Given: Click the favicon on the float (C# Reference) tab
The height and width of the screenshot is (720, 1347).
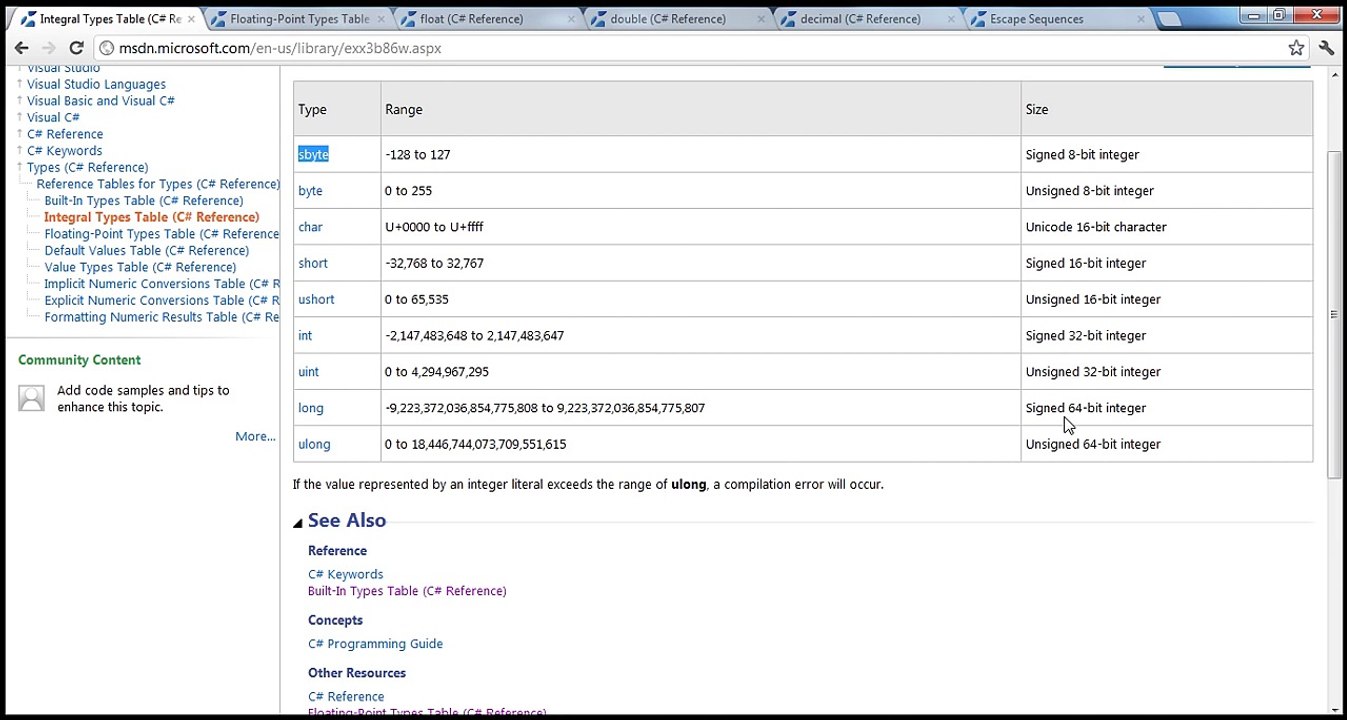Looking at the screenshot, I should coord(407,19).
